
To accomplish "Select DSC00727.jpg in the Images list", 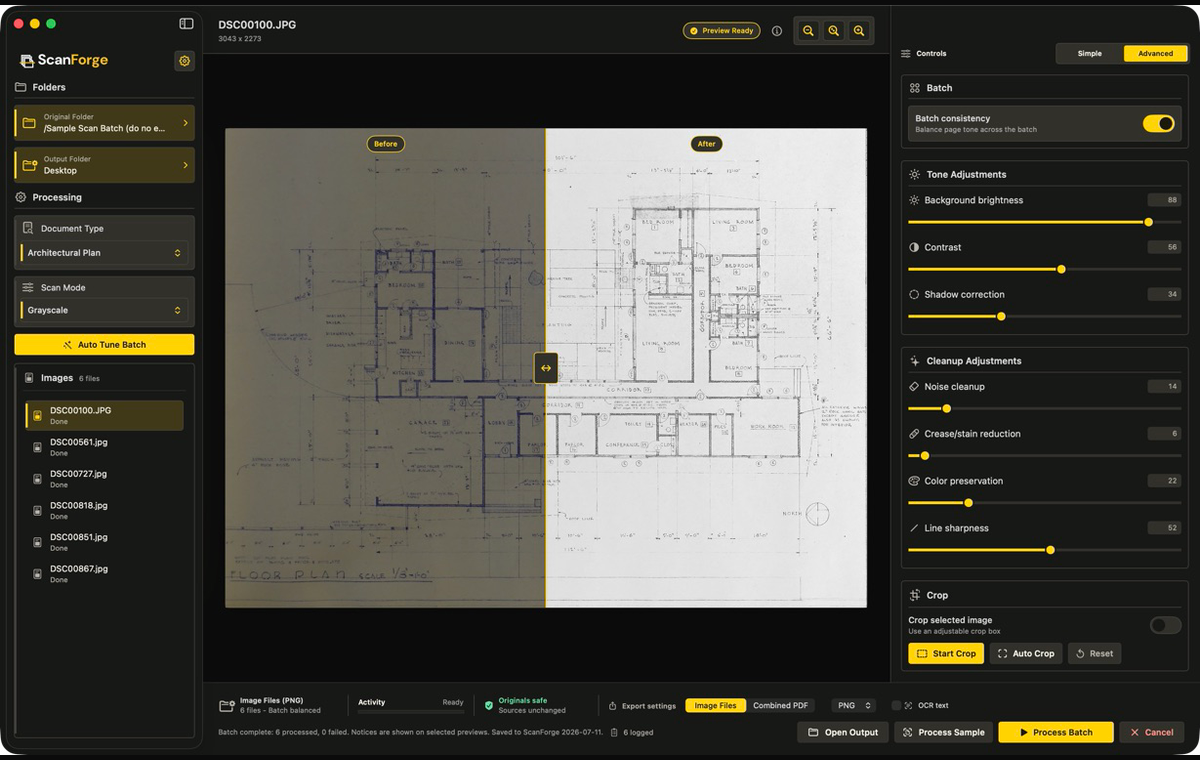I will coord(104,479).
